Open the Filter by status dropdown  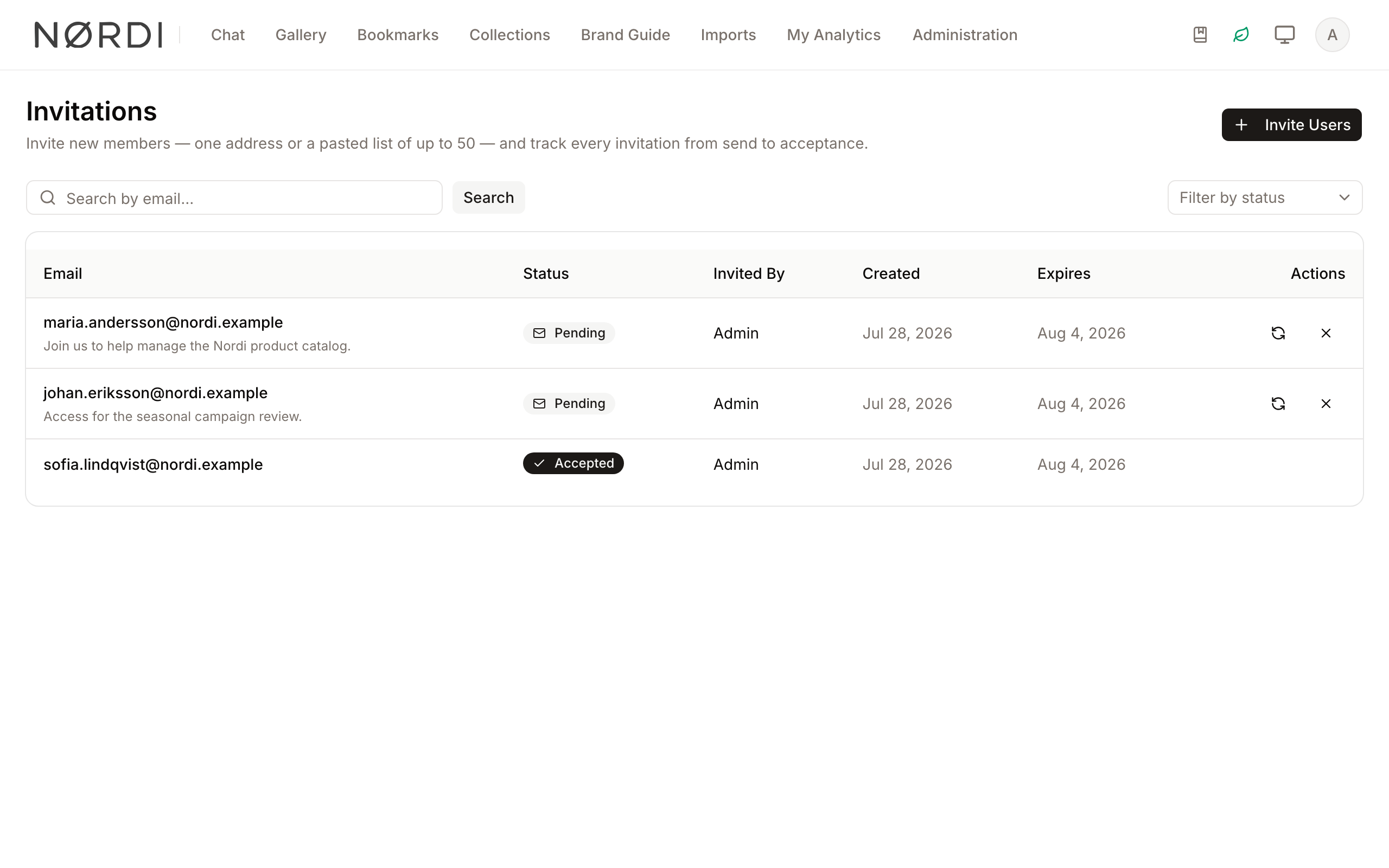pyautogui.click(x=1264, y=197)
